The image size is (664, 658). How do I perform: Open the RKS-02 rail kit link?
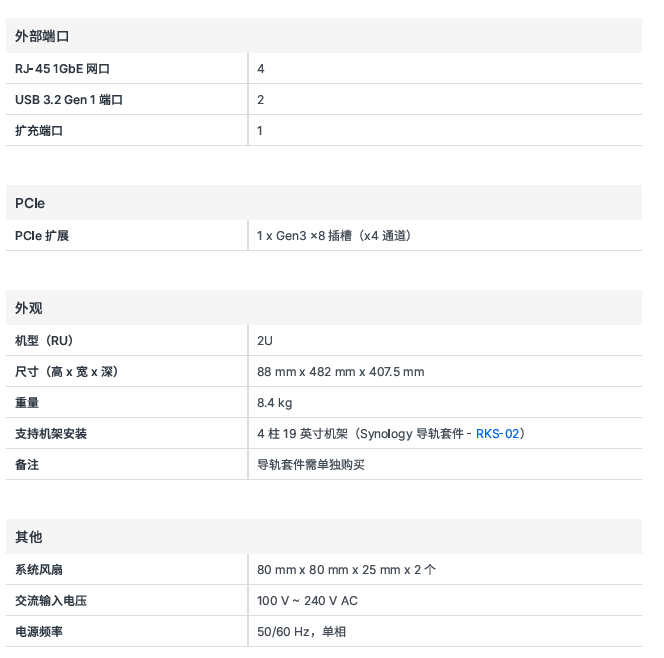coord(497,434)
